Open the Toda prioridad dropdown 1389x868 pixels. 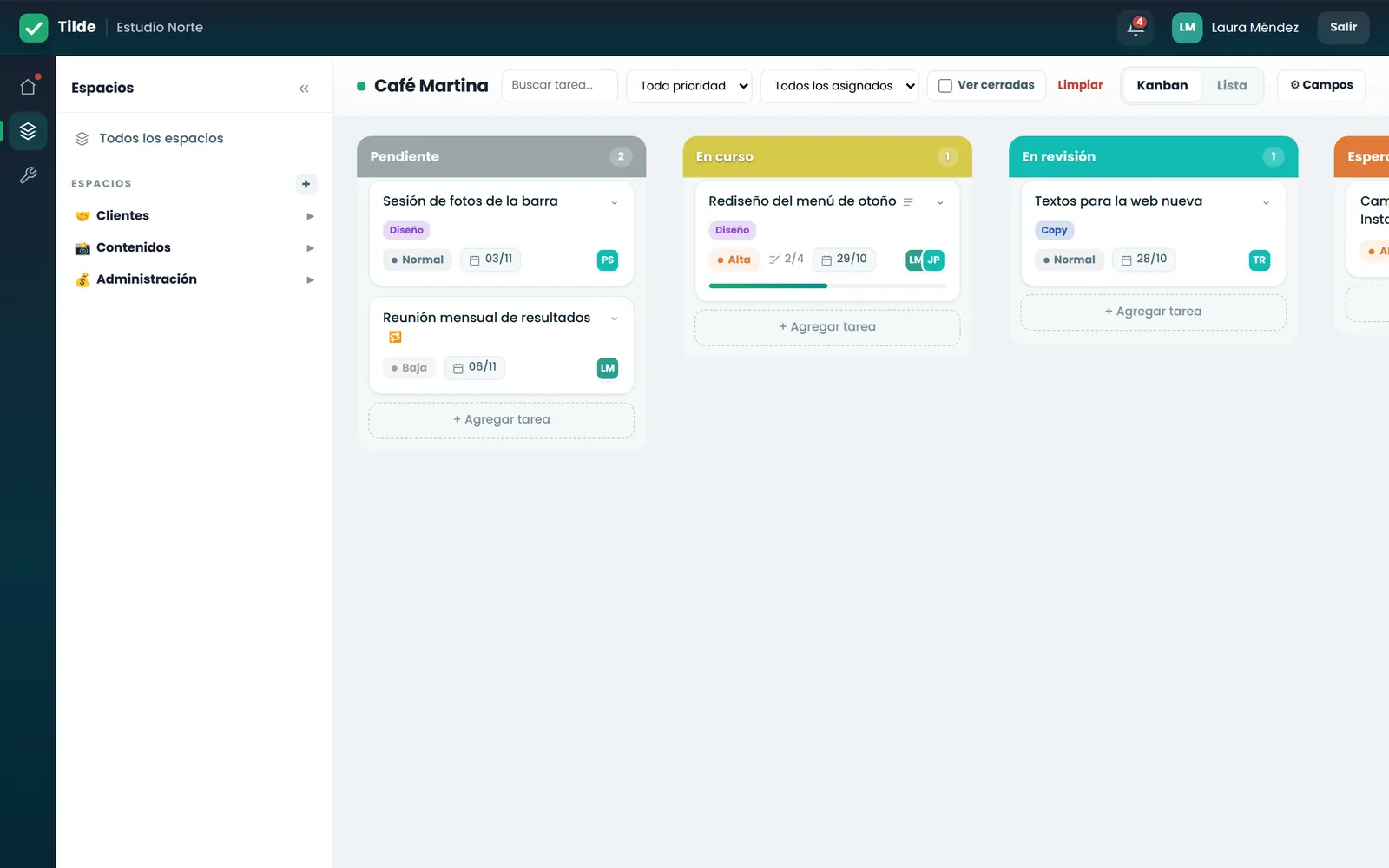point(689,86)
